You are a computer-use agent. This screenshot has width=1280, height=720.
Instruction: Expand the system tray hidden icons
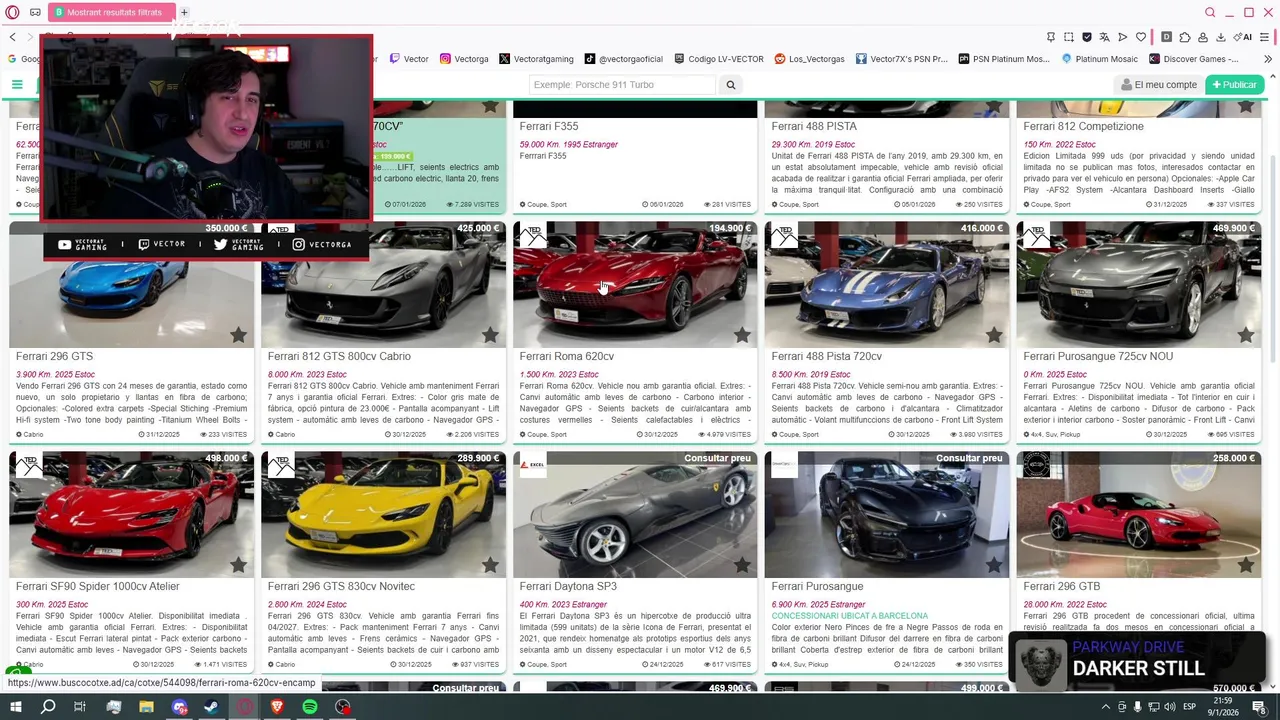[1106, 707]
